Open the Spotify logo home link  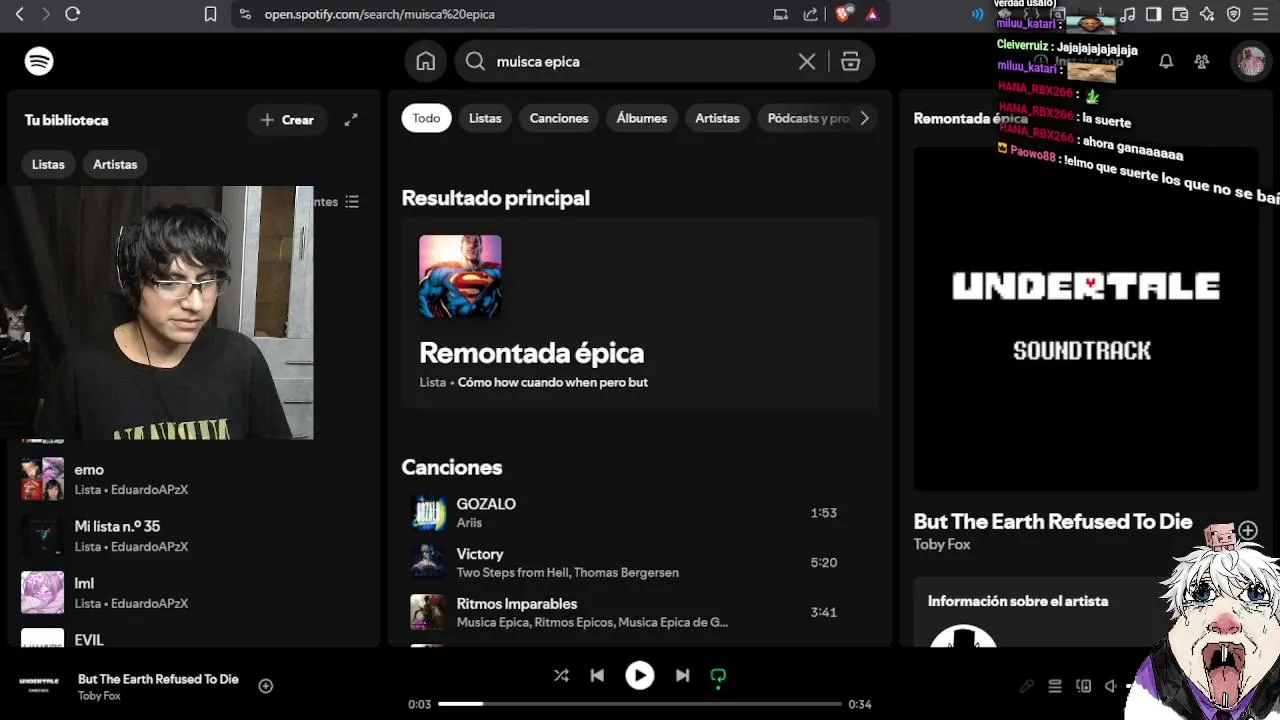click(x=39, y=61)
